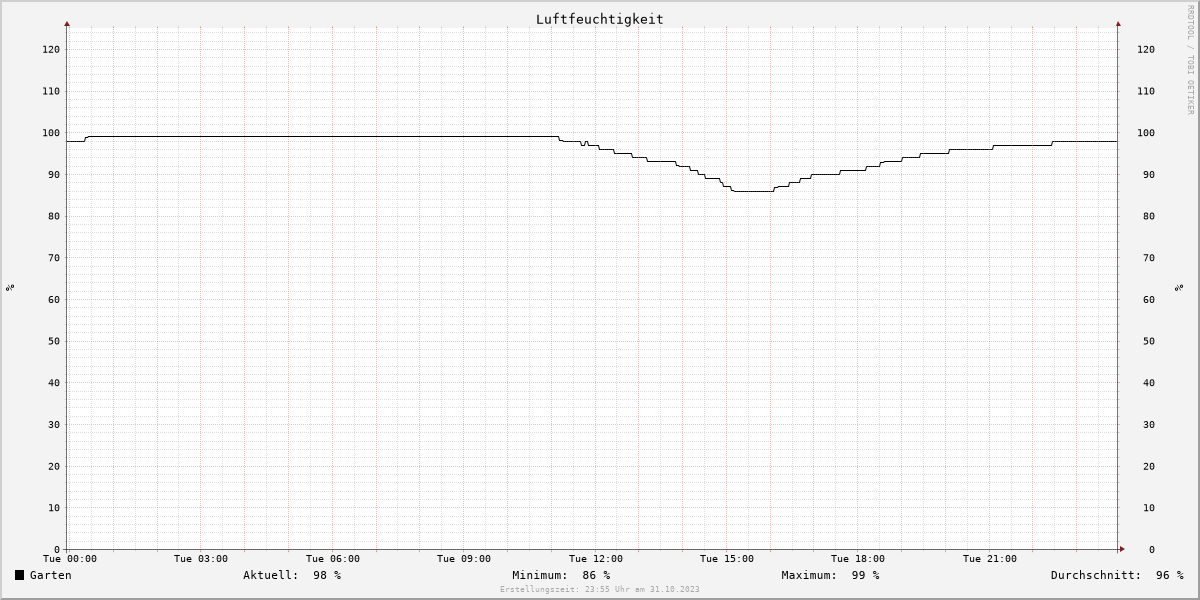Click the left axis 10 label

[x=54, y=508]
